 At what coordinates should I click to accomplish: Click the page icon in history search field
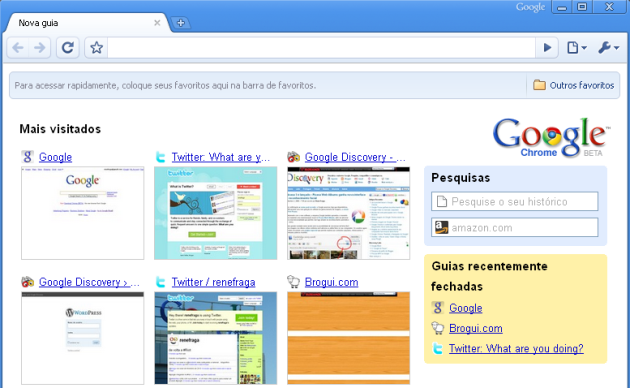pyautogui.click(x=442, y=201)
